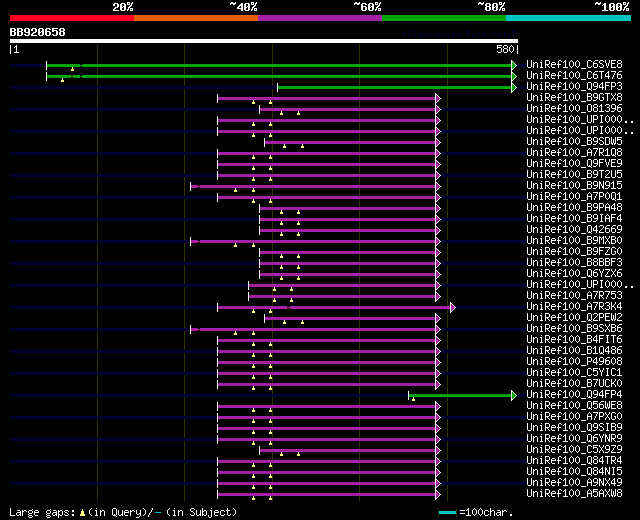
Task: Click the UniRef100_B9N915 label
Action: click(x=574, y=185)
